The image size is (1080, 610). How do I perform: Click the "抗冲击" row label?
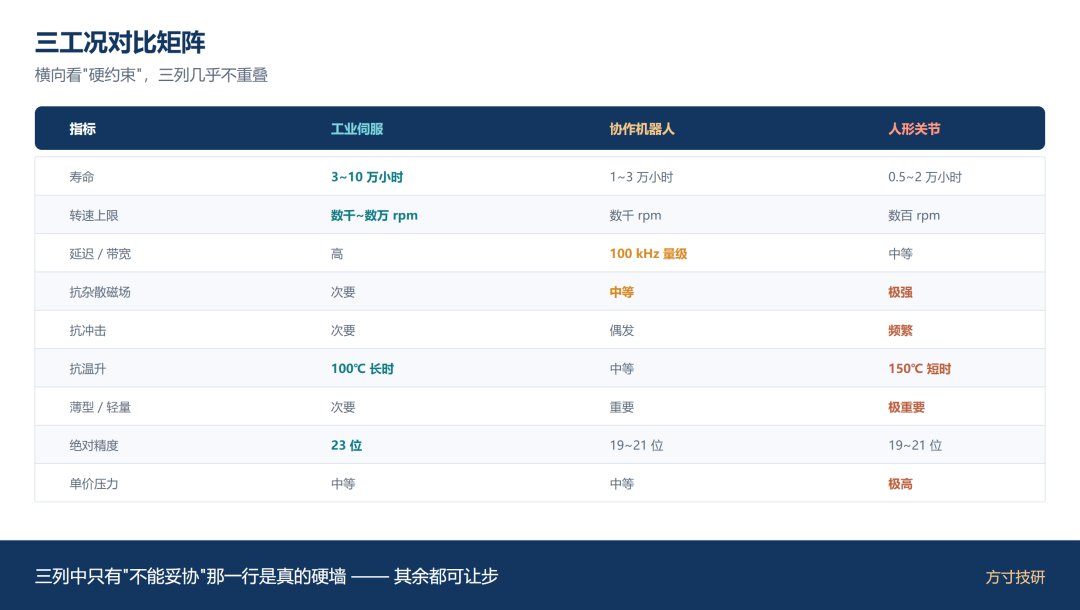tap(88, 330)
